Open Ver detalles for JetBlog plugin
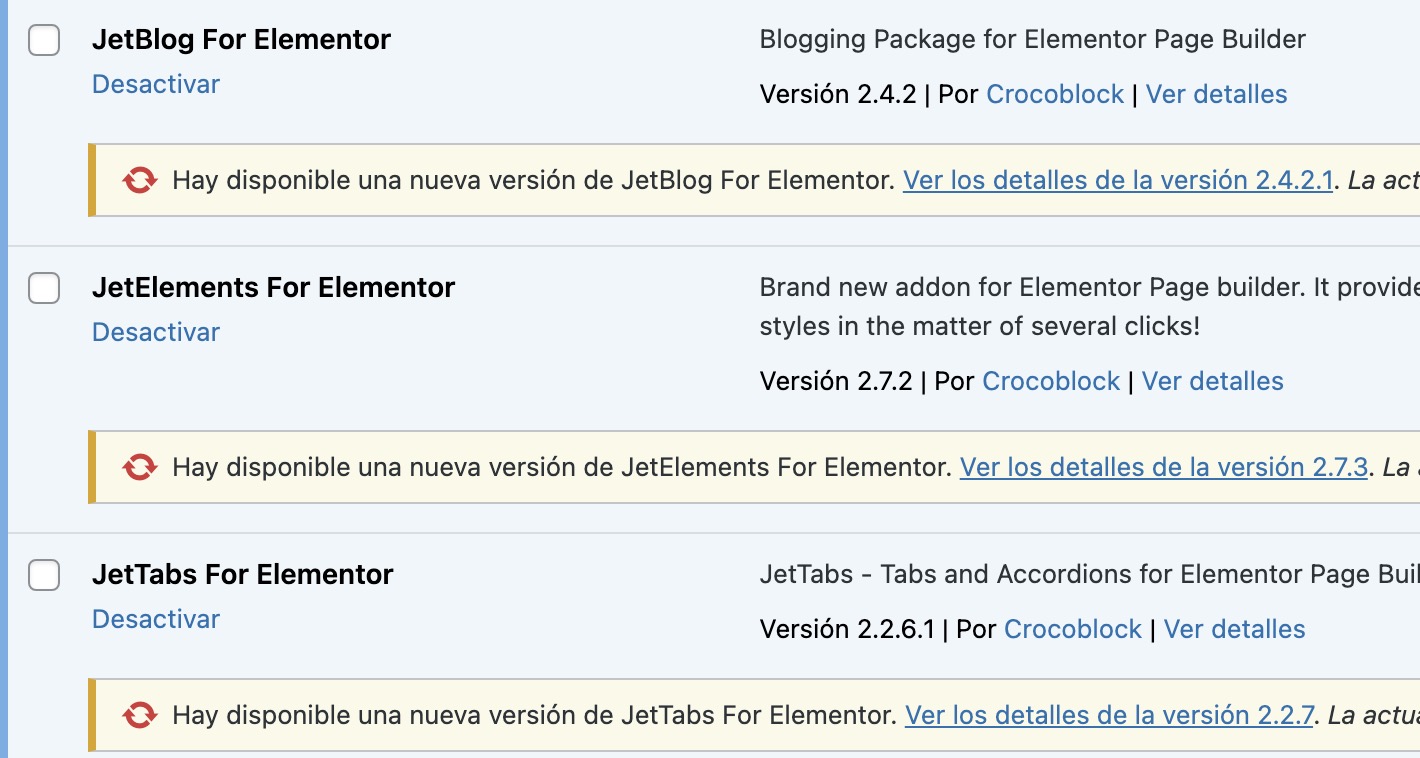Screen dimensions: 1420x758 pyautogui.click(x=1216, y=94)
